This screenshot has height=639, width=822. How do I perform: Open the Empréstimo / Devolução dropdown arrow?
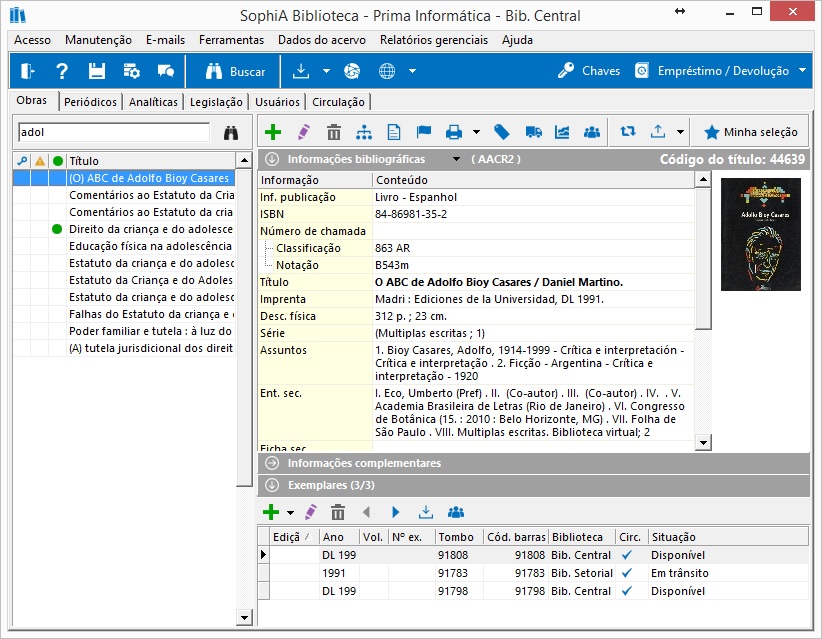(x=802, y=70)
